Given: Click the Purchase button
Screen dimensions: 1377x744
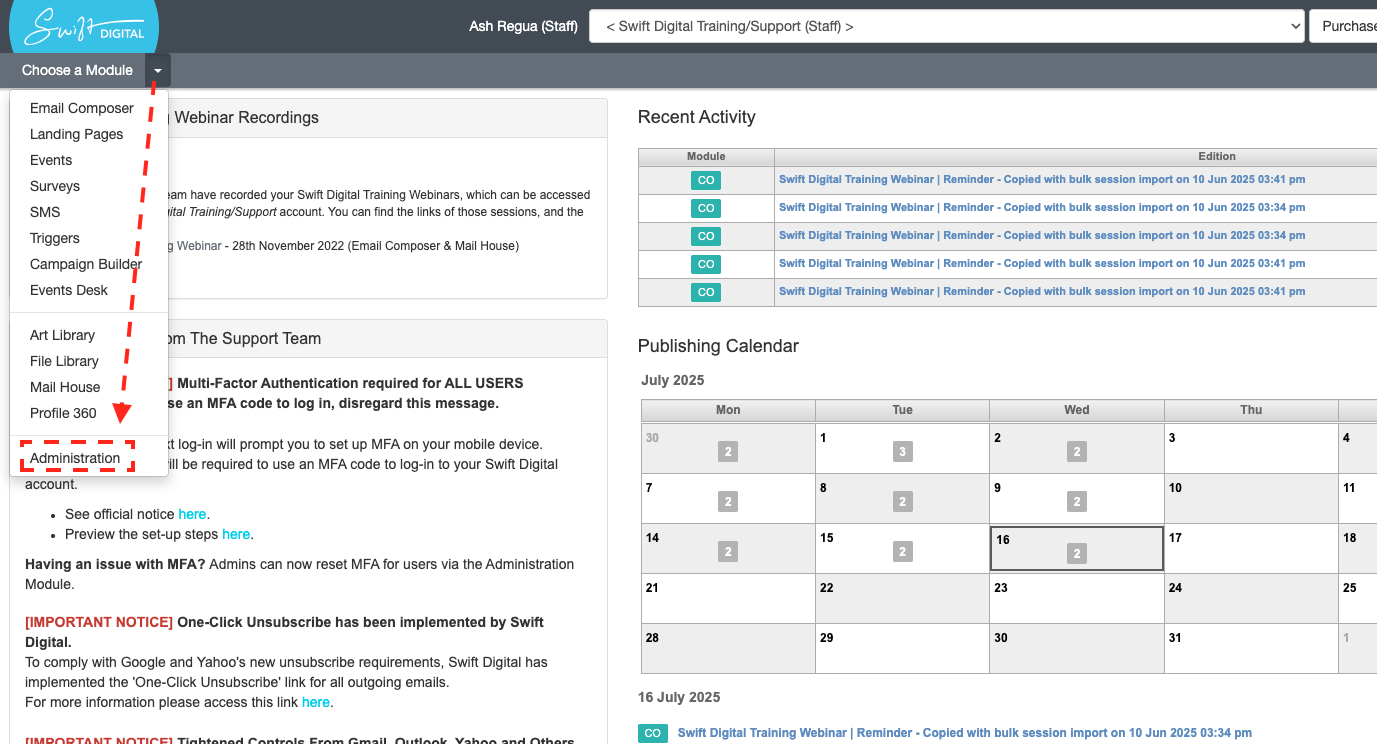Looking at the screenshot, I should coord(1343,26).
